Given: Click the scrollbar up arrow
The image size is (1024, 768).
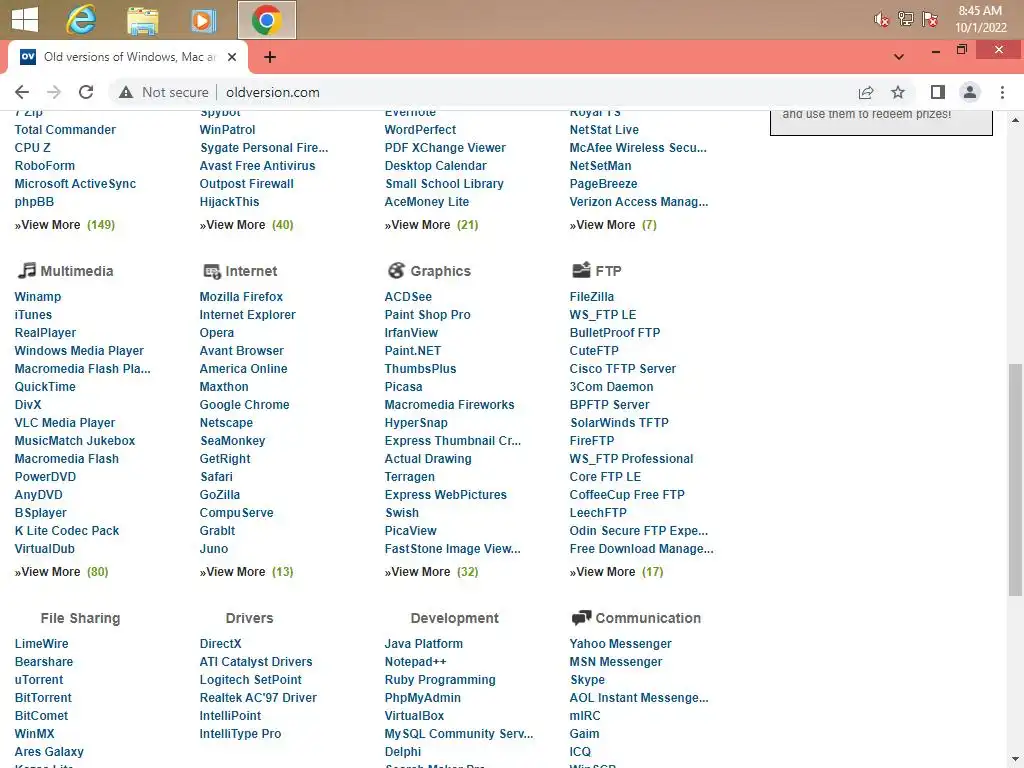Looking at the screenshot, I should [x=1016, y=120].
